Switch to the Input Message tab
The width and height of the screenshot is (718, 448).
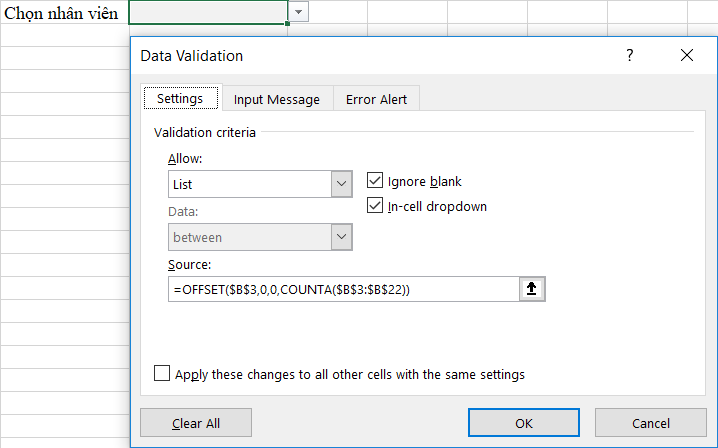[x=277, y=99]
